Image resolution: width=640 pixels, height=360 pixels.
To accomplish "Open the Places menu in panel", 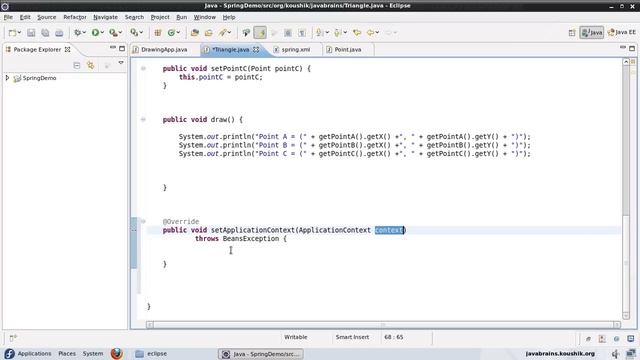I will [67, 353].
